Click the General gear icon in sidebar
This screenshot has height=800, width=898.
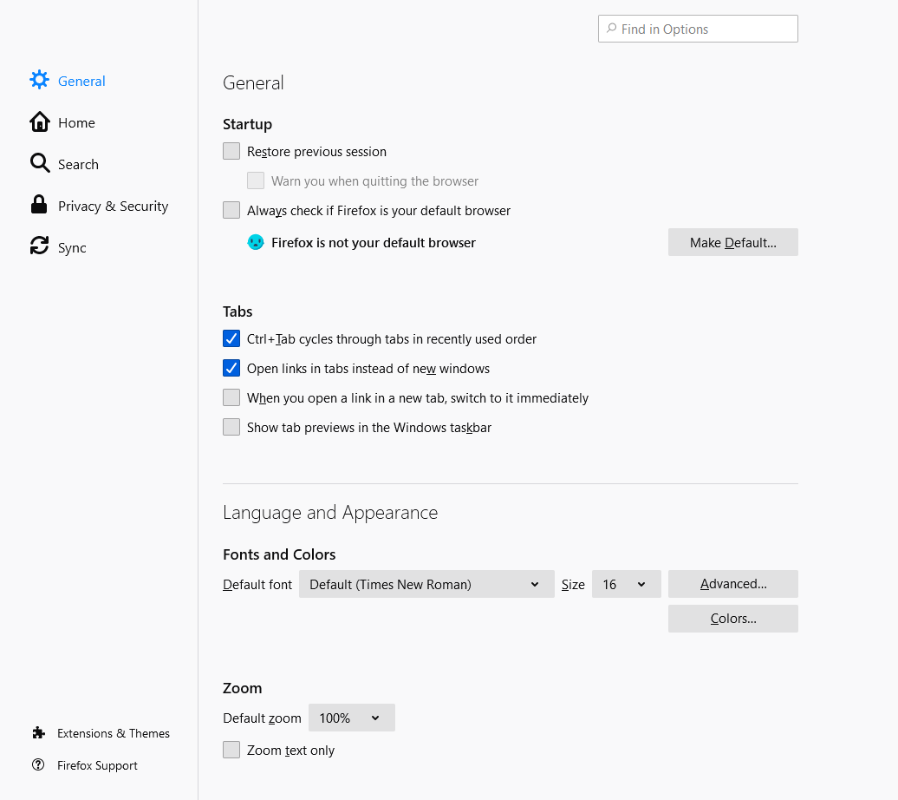click(x=39, y=80)
